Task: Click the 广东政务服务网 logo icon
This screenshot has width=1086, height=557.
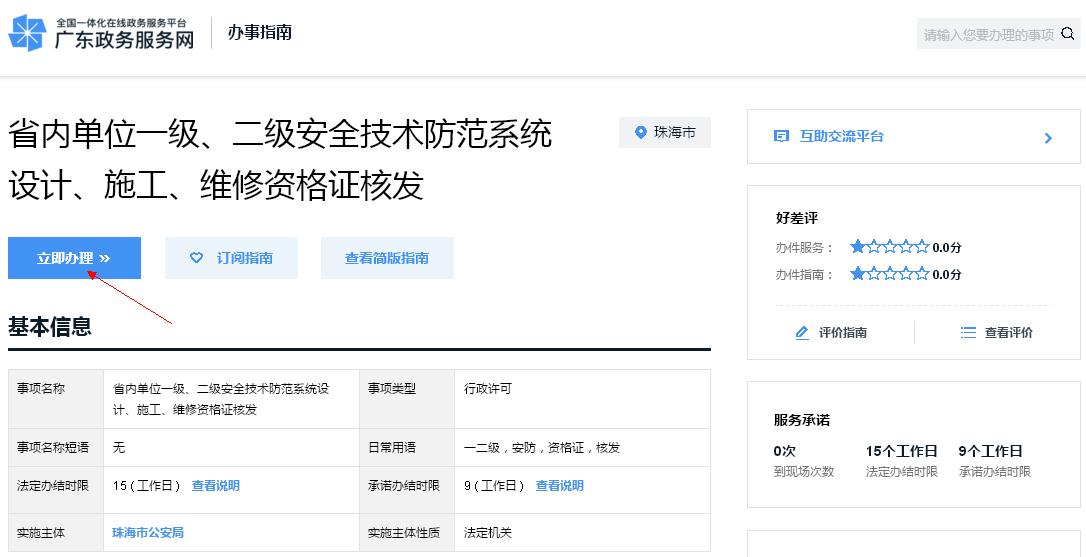Action: 28,33
